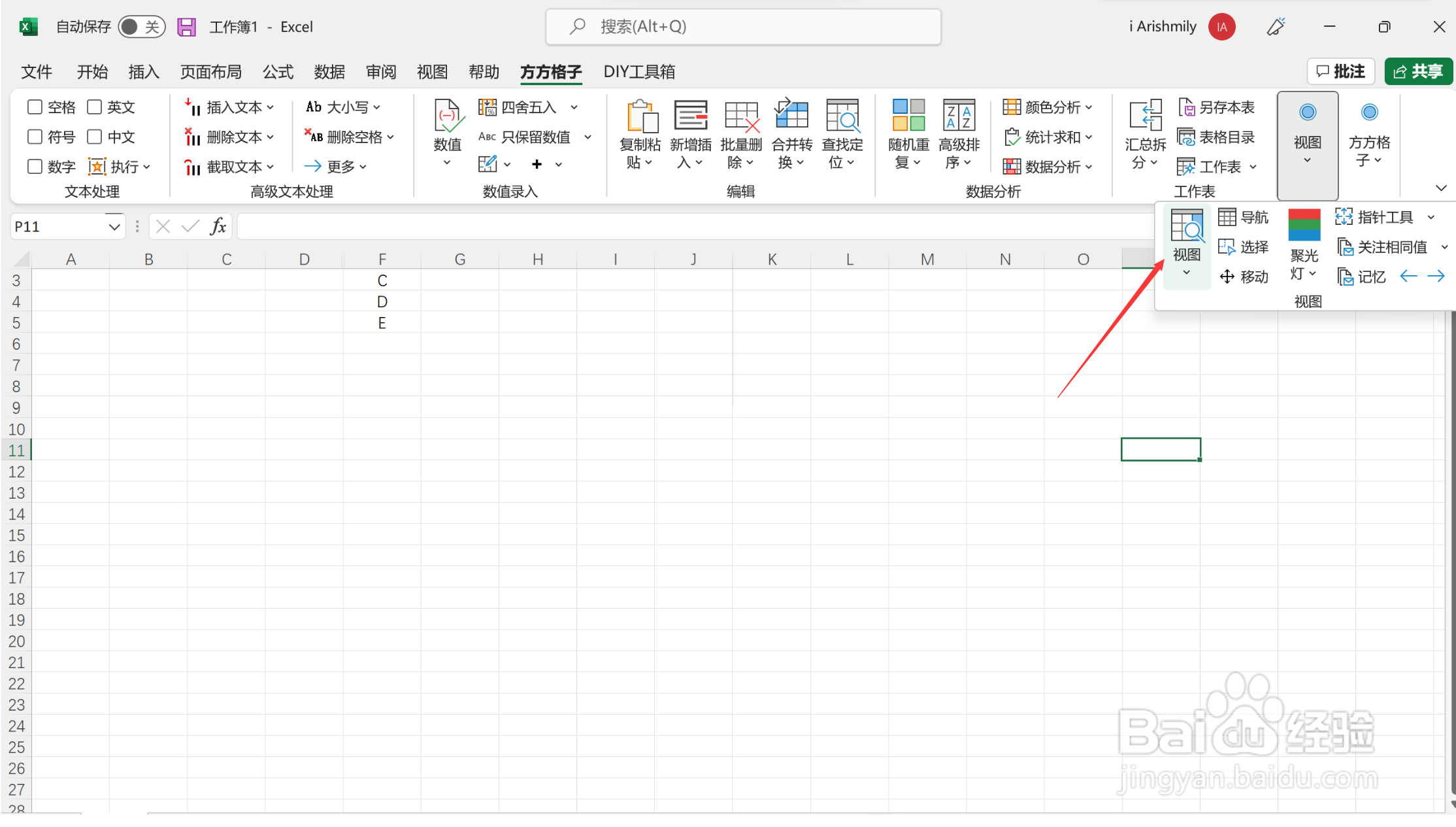Open the 查找定位 search tool
The width and height of the screenshot is (1456, 827).
point(842,117)
